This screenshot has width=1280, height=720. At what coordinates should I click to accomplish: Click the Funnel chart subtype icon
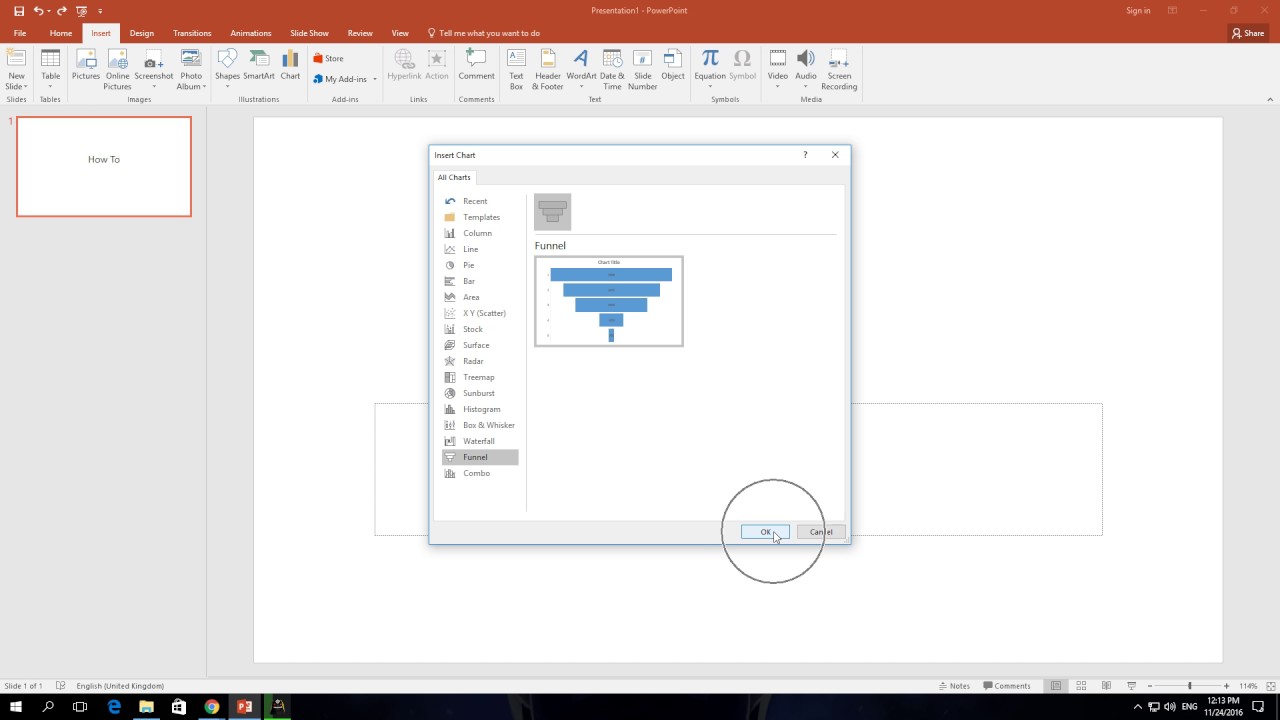552,212
